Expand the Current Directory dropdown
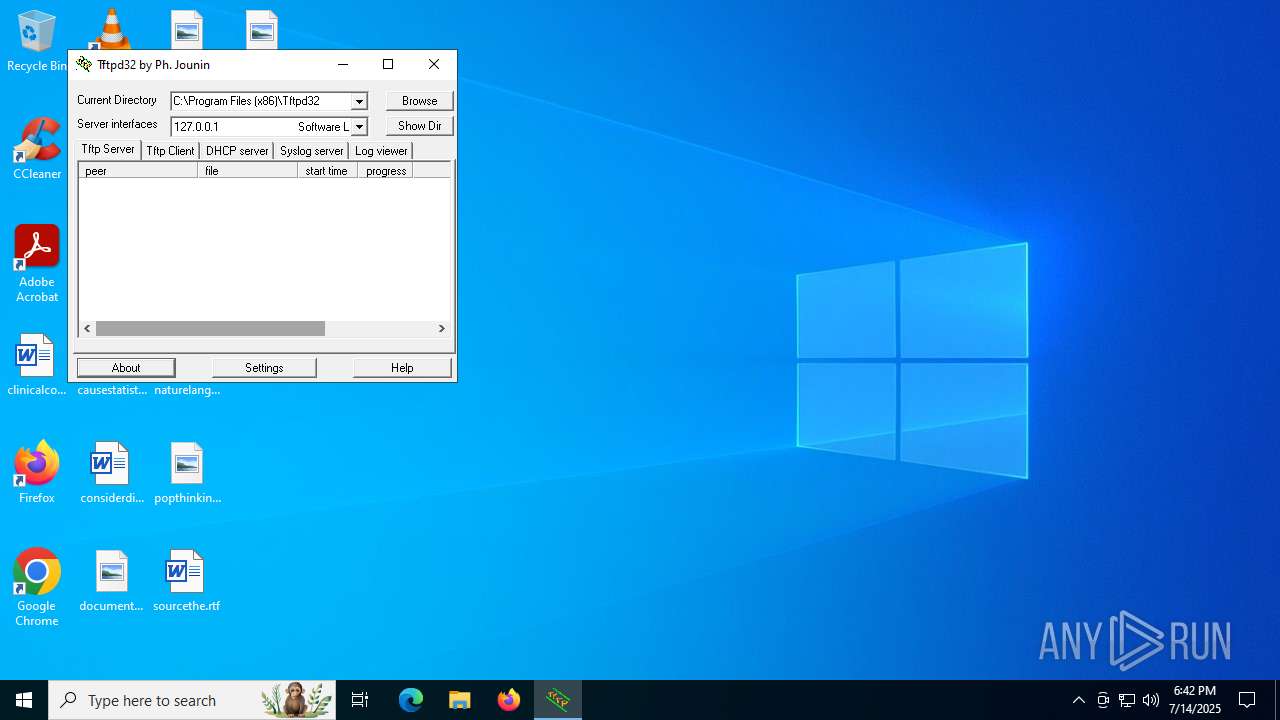 359,101
